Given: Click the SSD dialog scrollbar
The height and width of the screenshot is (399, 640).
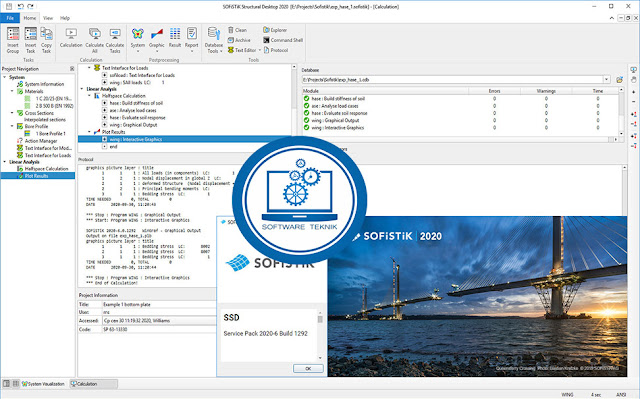Looking at the screenshot, I should pos(320,335).
